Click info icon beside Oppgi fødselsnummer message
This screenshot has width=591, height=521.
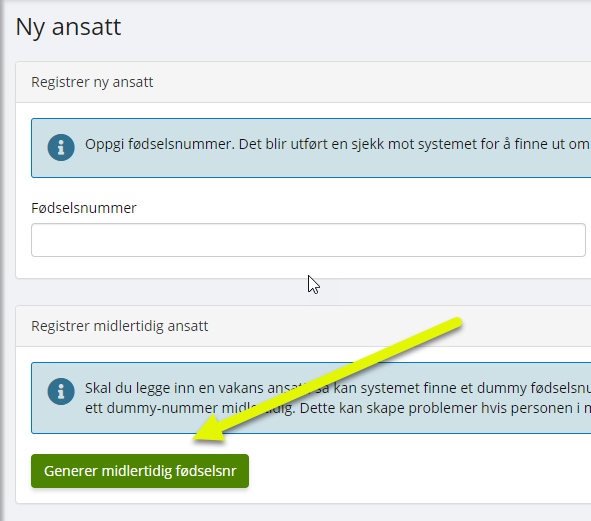61,147
